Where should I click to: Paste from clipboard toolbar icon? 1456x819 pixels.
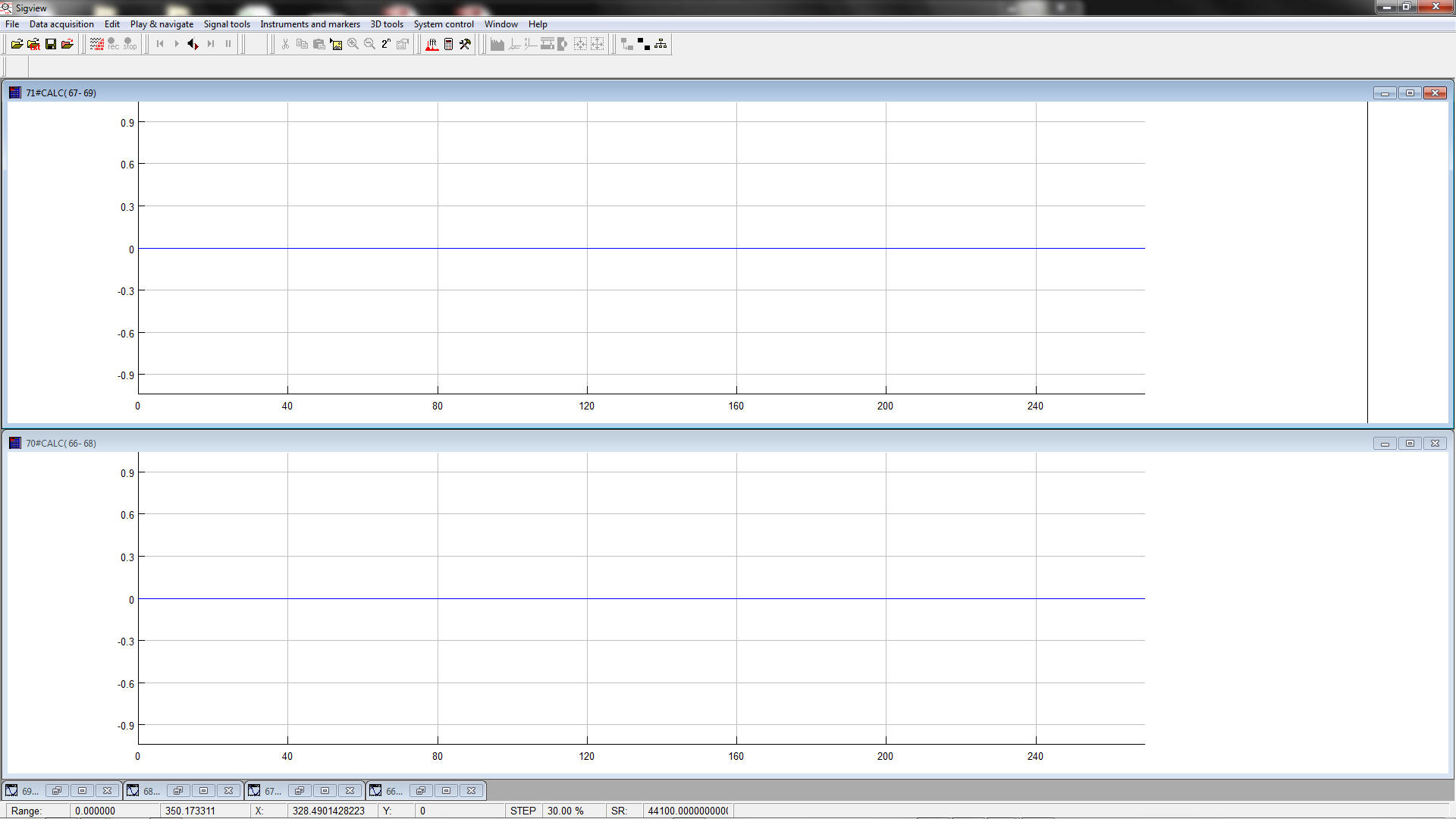point(318,44)
